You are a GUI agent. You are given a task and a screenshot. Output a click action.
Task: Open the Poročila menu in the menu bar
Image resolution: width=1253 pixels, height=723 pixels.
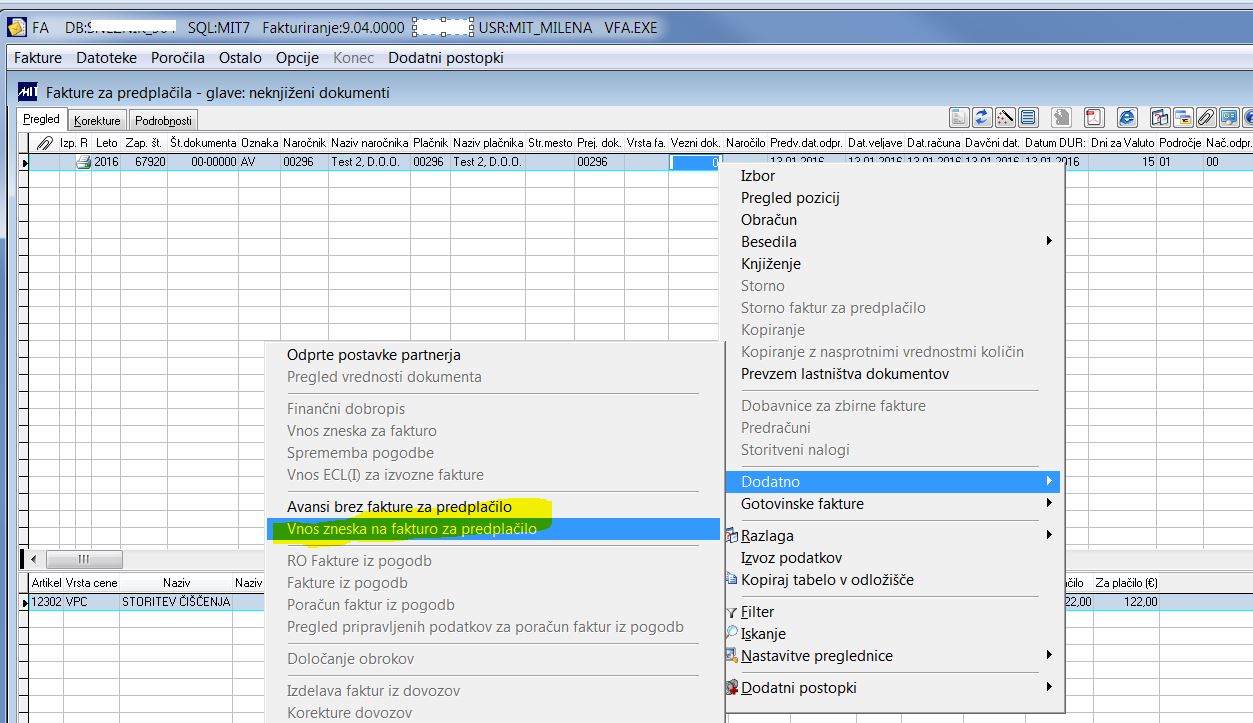[x=178, y=58]
